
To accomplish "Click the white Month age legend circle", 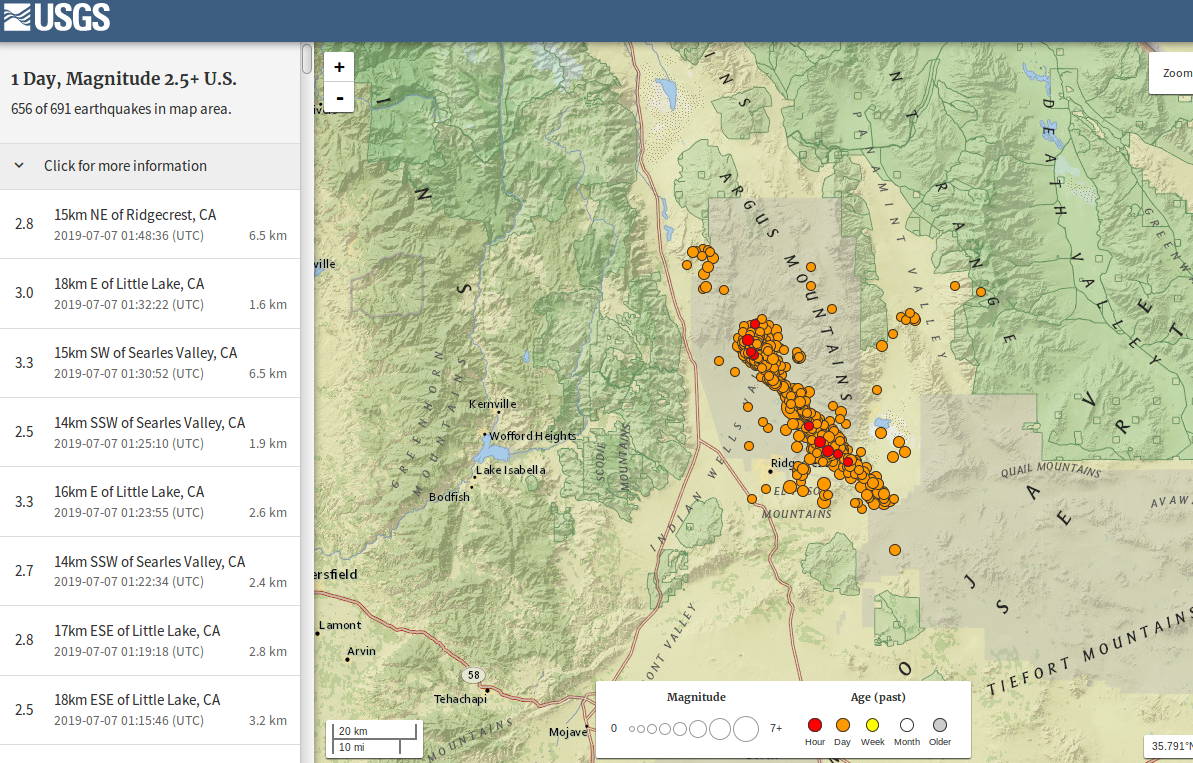I will click(x=907, y=726).
